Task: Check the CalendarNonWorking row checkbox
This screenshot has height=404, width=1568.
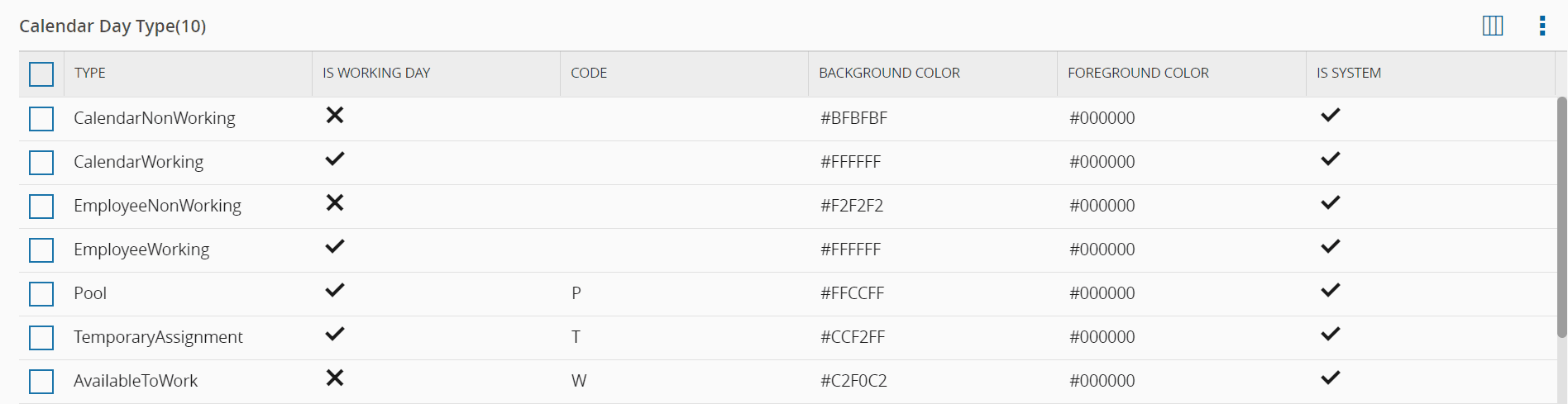Action: coord(41,119)
